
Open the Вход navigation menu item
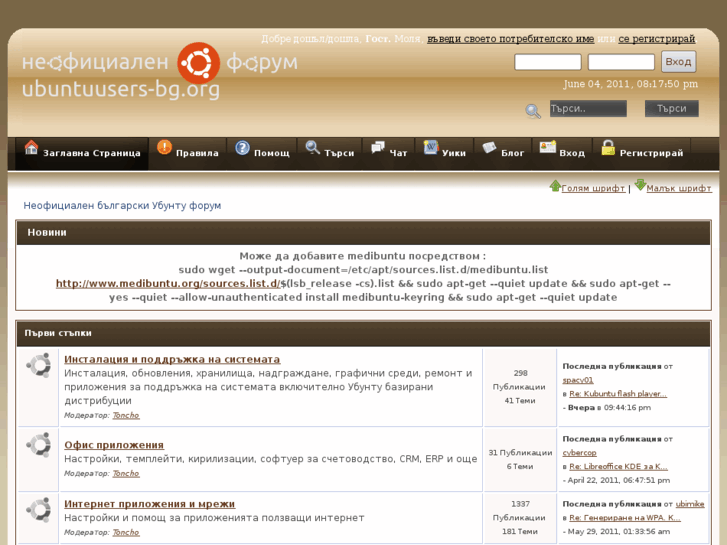(x=562, y=153)
